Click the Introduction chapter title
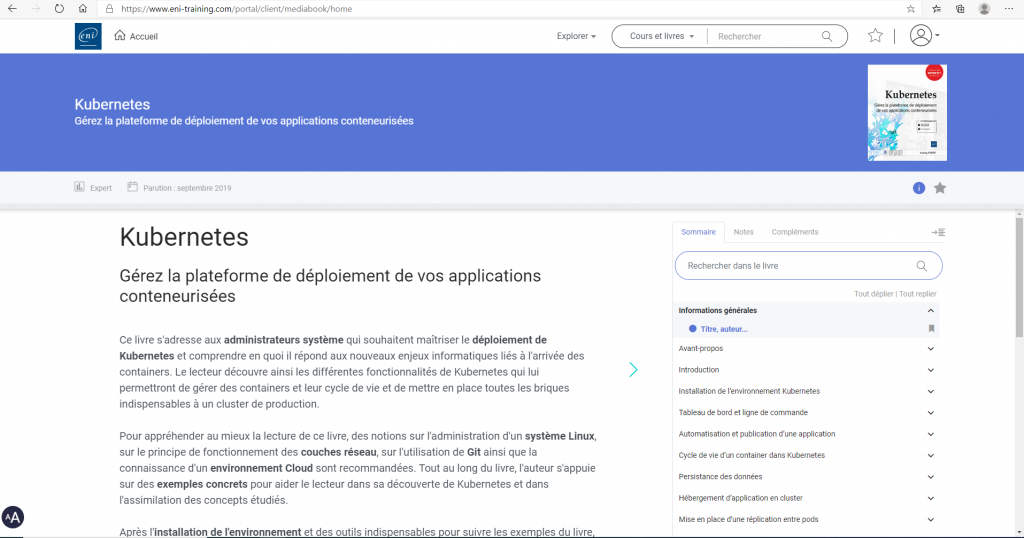 699,370
